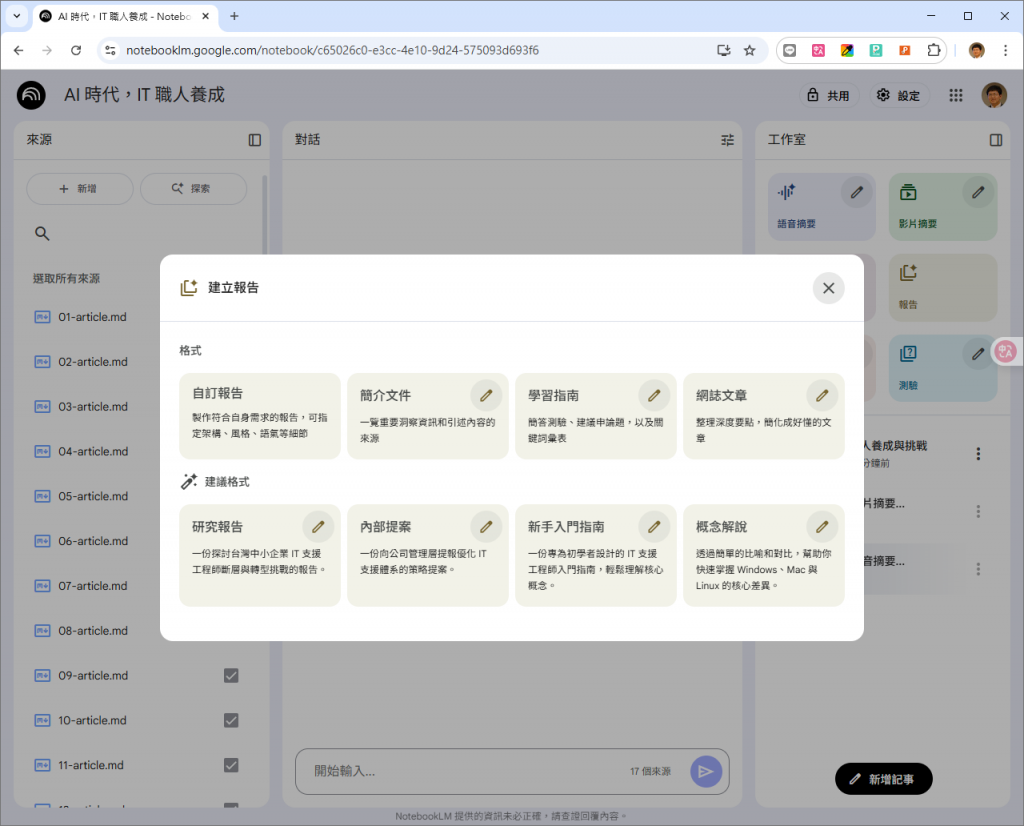1024x826 pixels.
Task: Choose the 網誌文章 format card
Action: pos(763,416)
